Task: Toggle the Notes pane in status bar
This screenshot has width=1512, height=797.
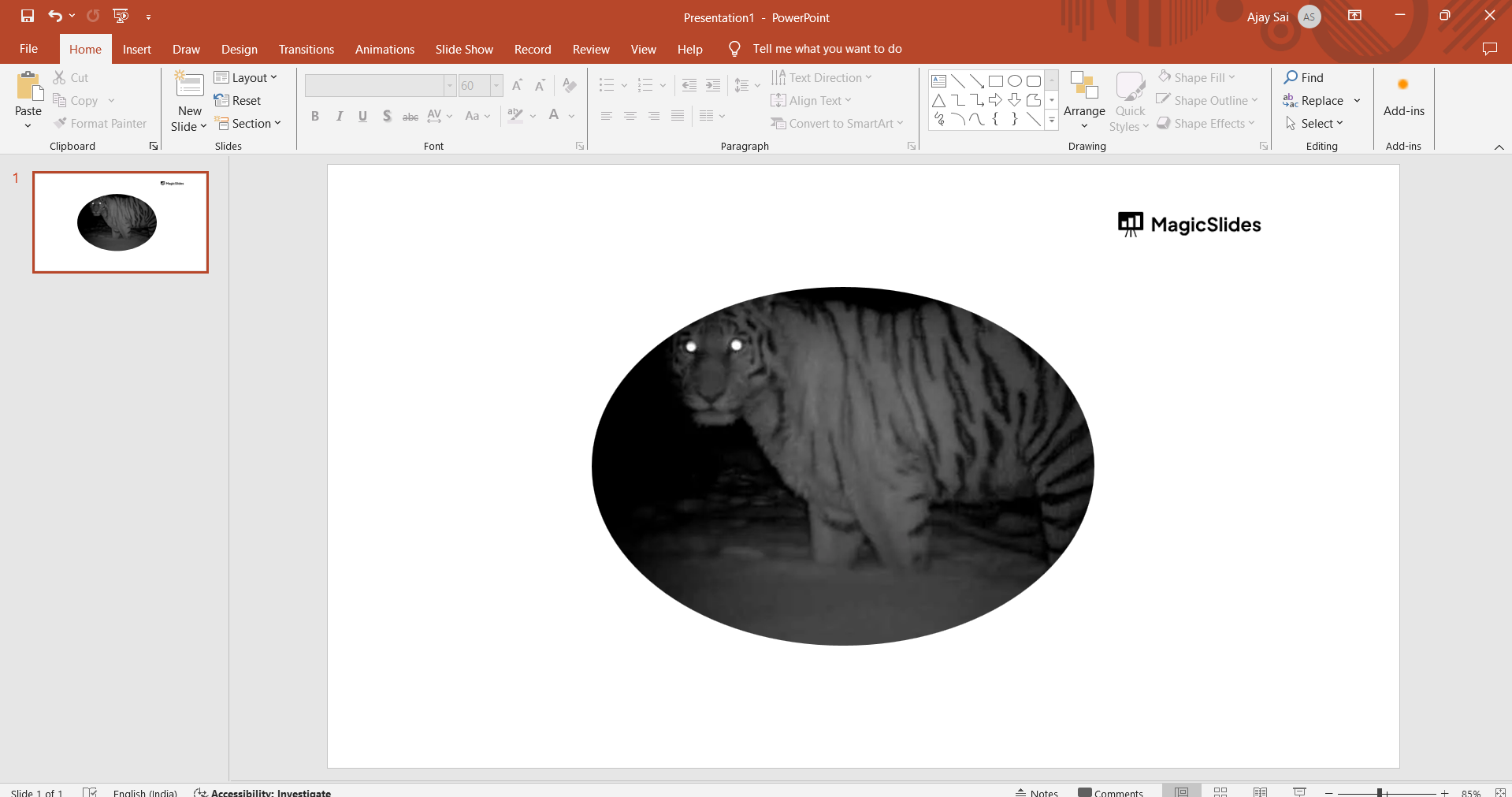Action: click(x=1037, y=791)
